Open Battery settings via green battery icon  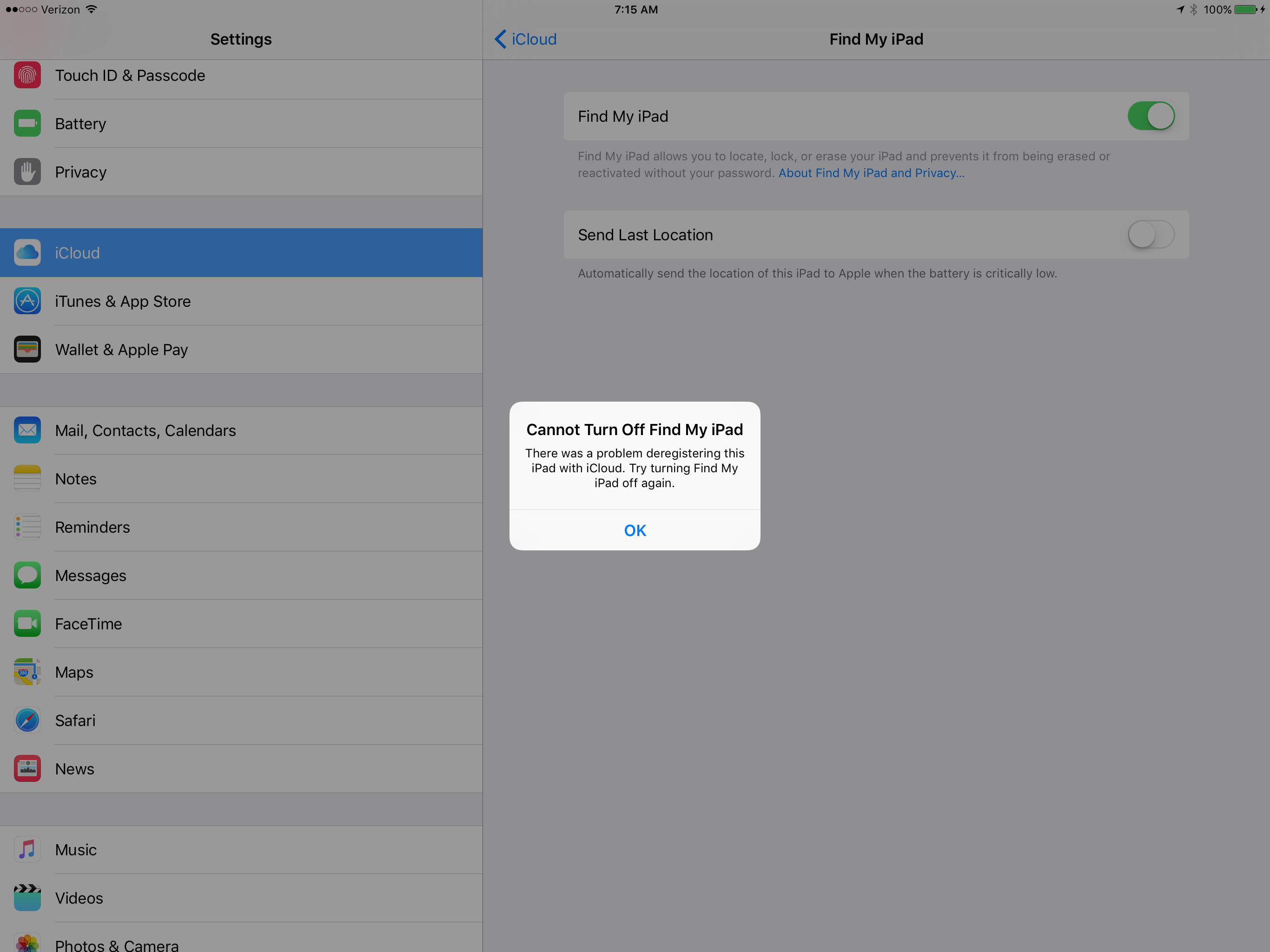[x=27, y=124]
